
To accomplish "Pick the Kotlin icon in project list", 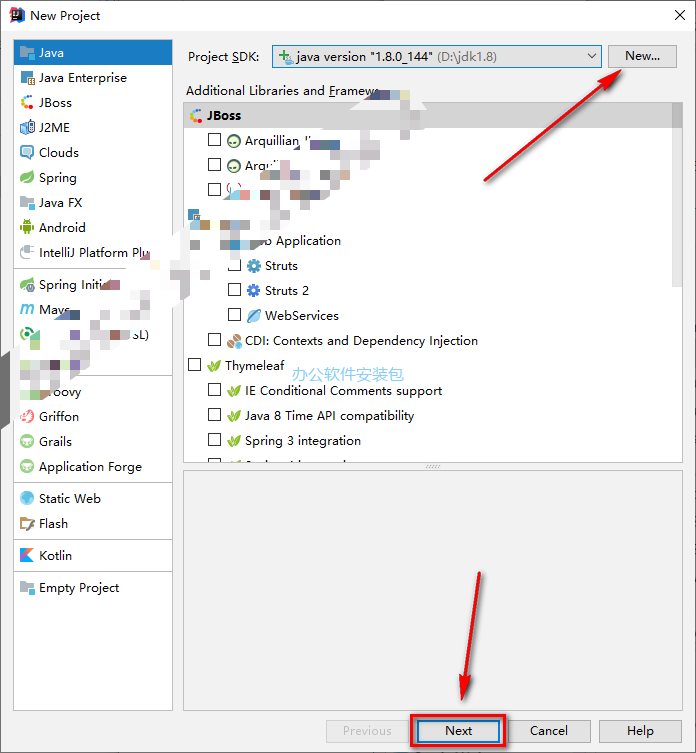I will pos(28,556).
